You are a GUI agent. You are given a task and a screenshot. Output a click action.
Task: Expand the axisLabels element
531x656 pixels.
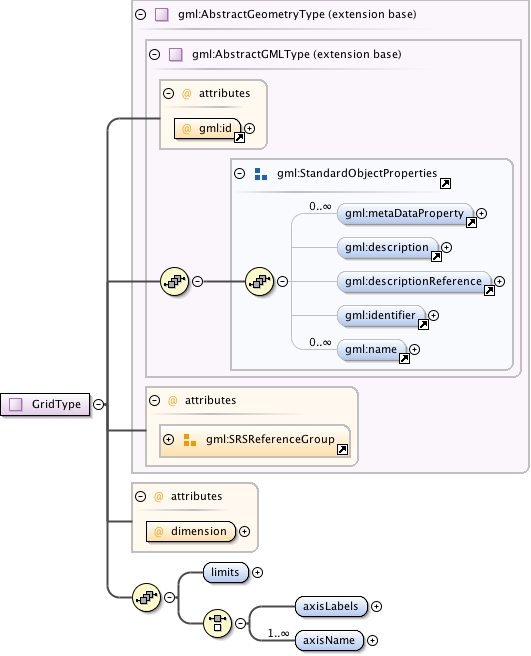tap(376, 606)
